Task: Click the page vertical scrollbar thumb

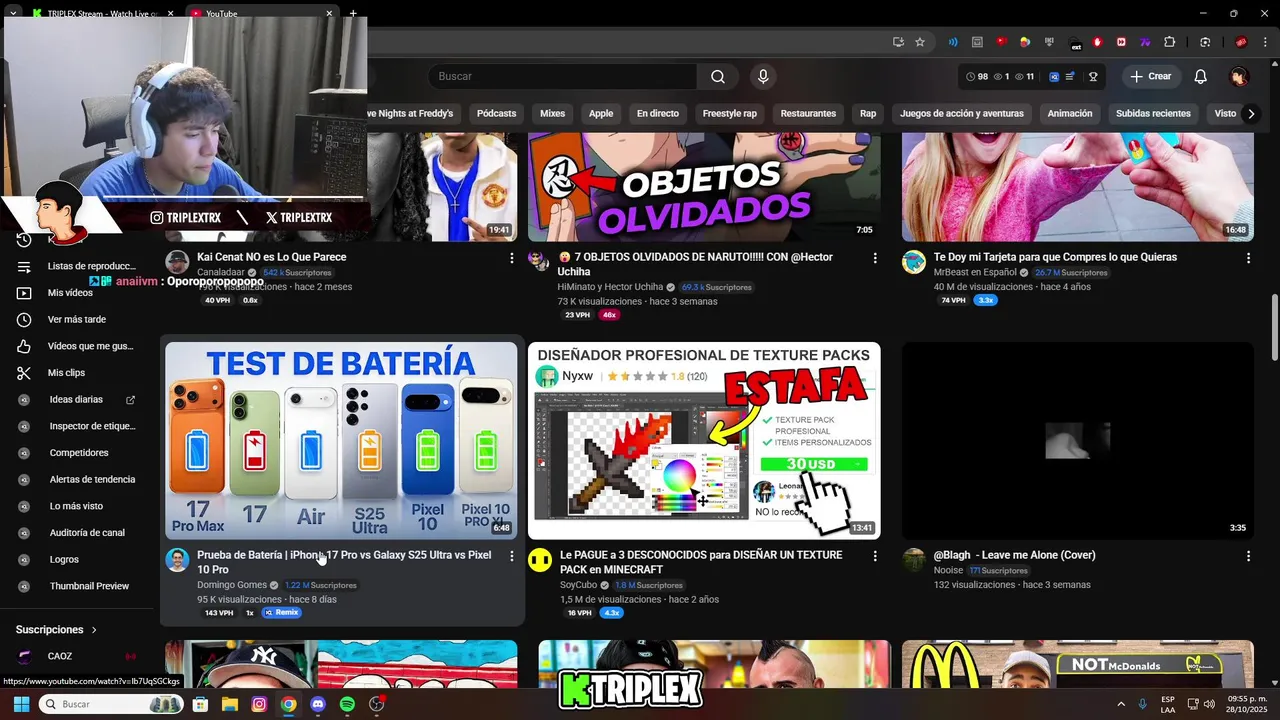Action: point(1274,328)
